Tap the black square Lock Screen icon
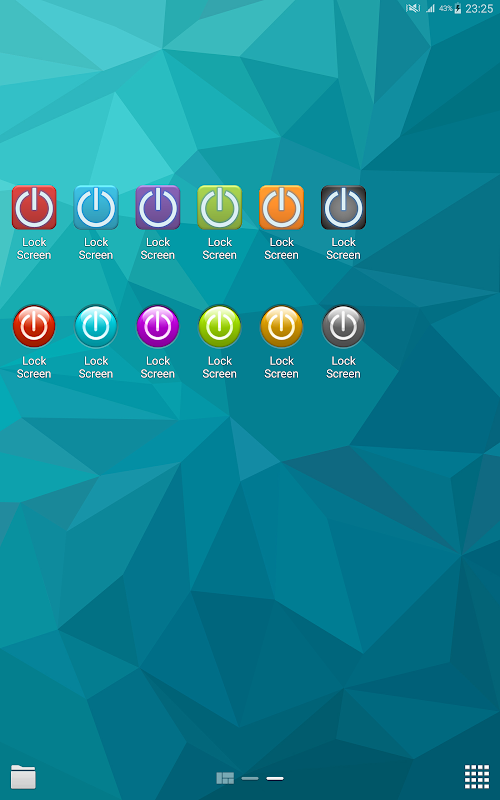This screenshot has height=800, width=500. (343, 208)
